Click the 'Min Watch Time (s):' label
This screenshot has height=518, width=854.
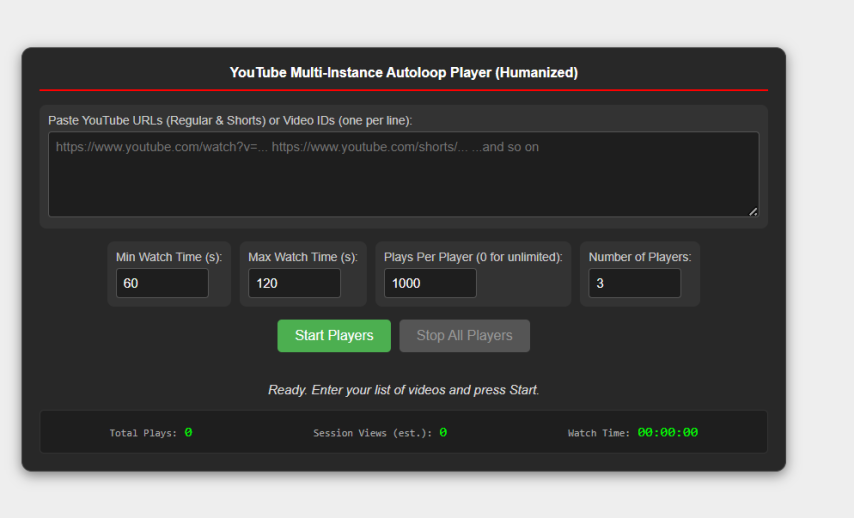[169, 257]
